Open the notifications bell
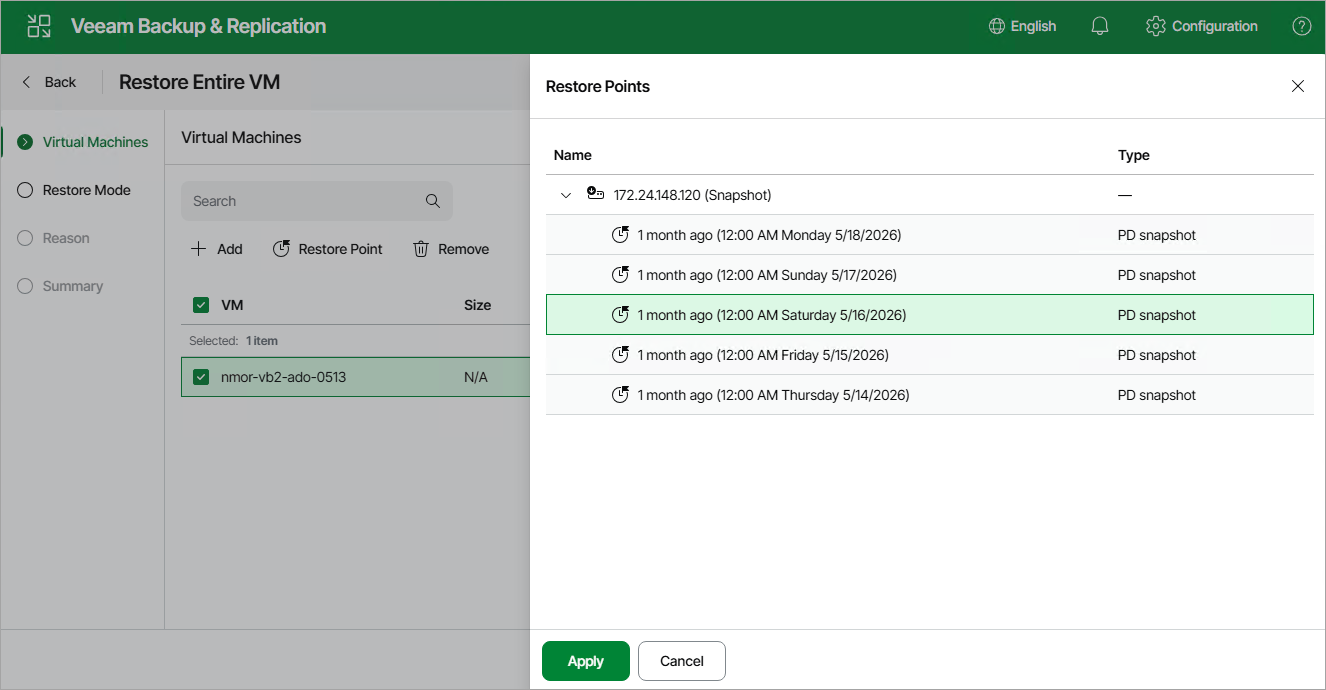 point(1100,26)
